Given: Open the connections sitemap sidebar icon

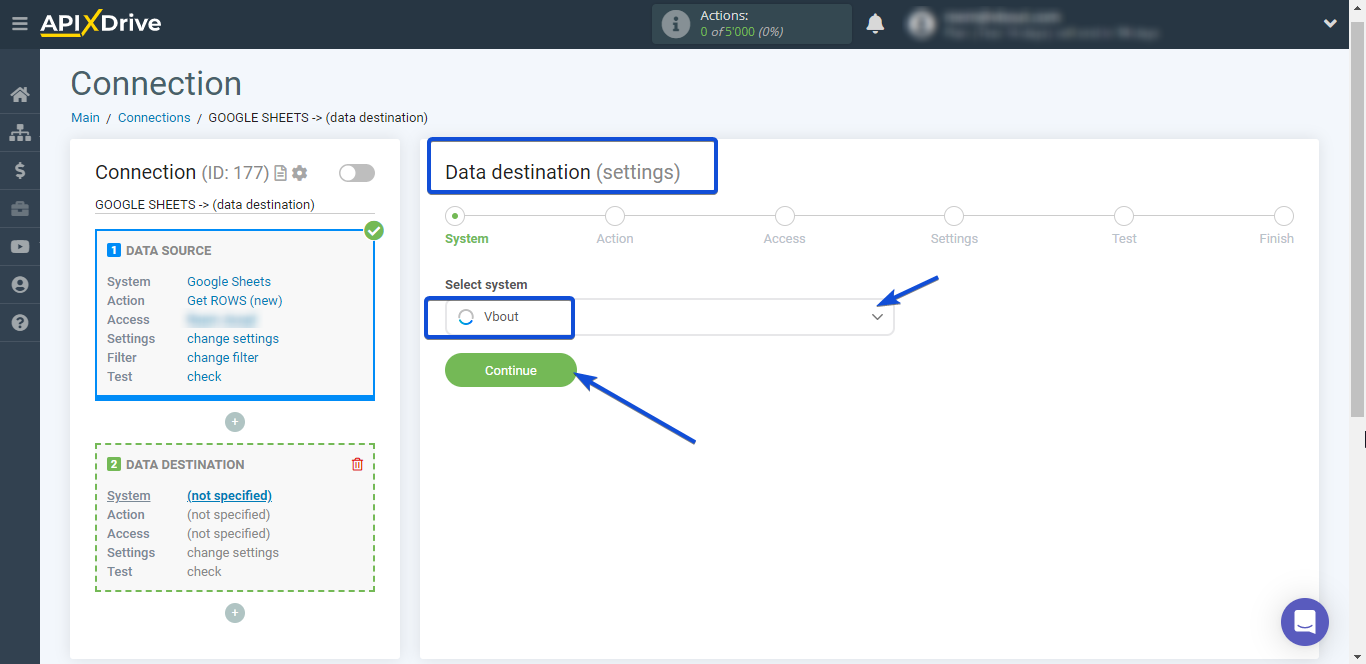Looking at the screenshot, I should click(x=20, y=133).
